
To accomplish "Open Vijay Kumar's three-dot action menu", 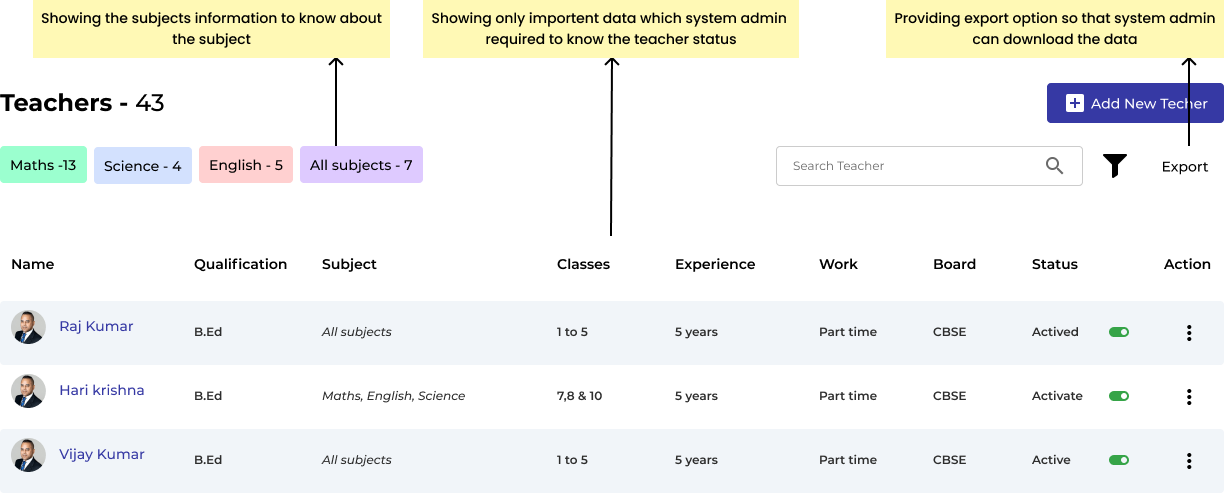I will pyautogui.click(x=1188, y=461).
